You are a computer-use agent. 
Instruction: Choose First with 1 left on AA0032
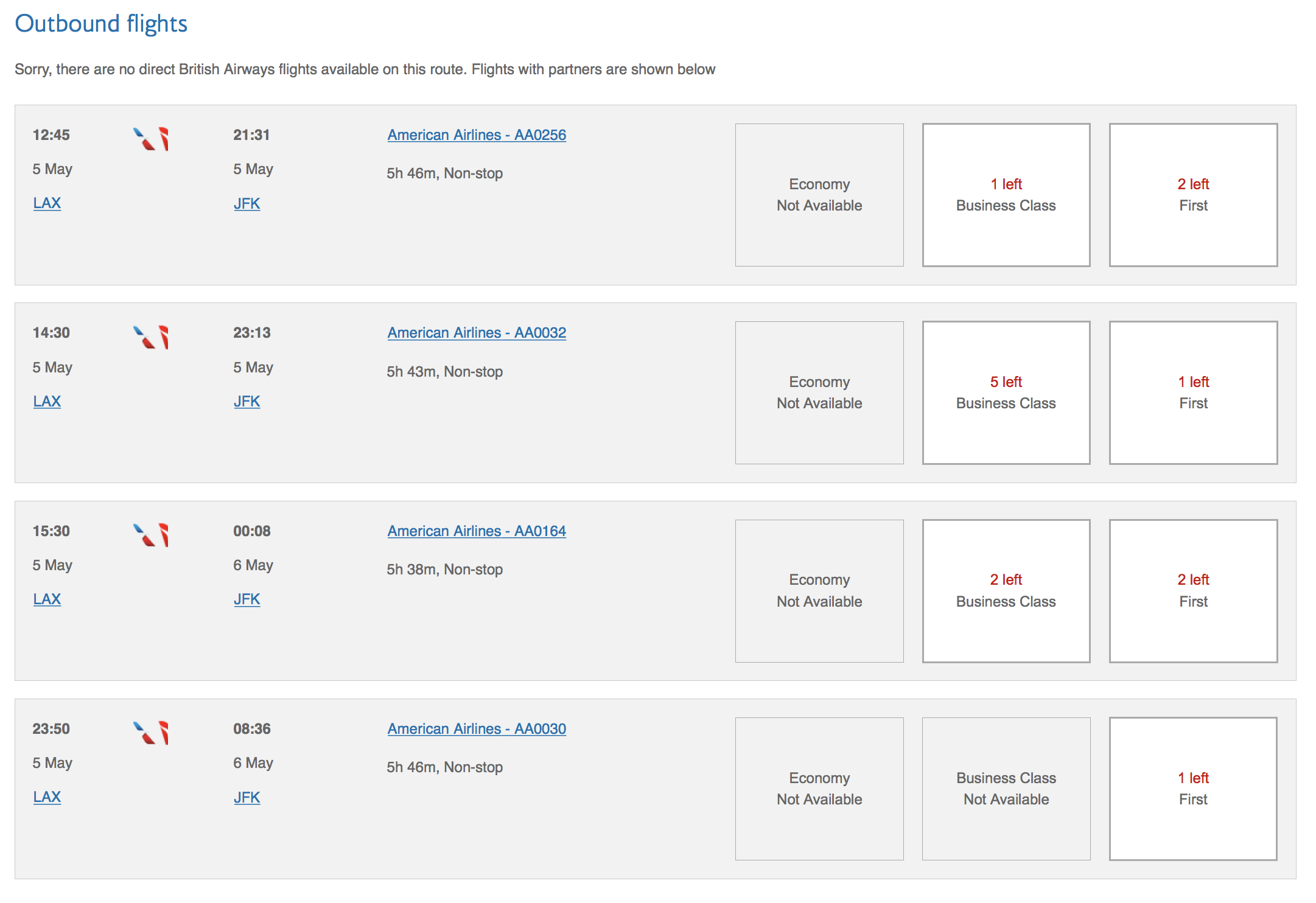[x=1193, y=392]
